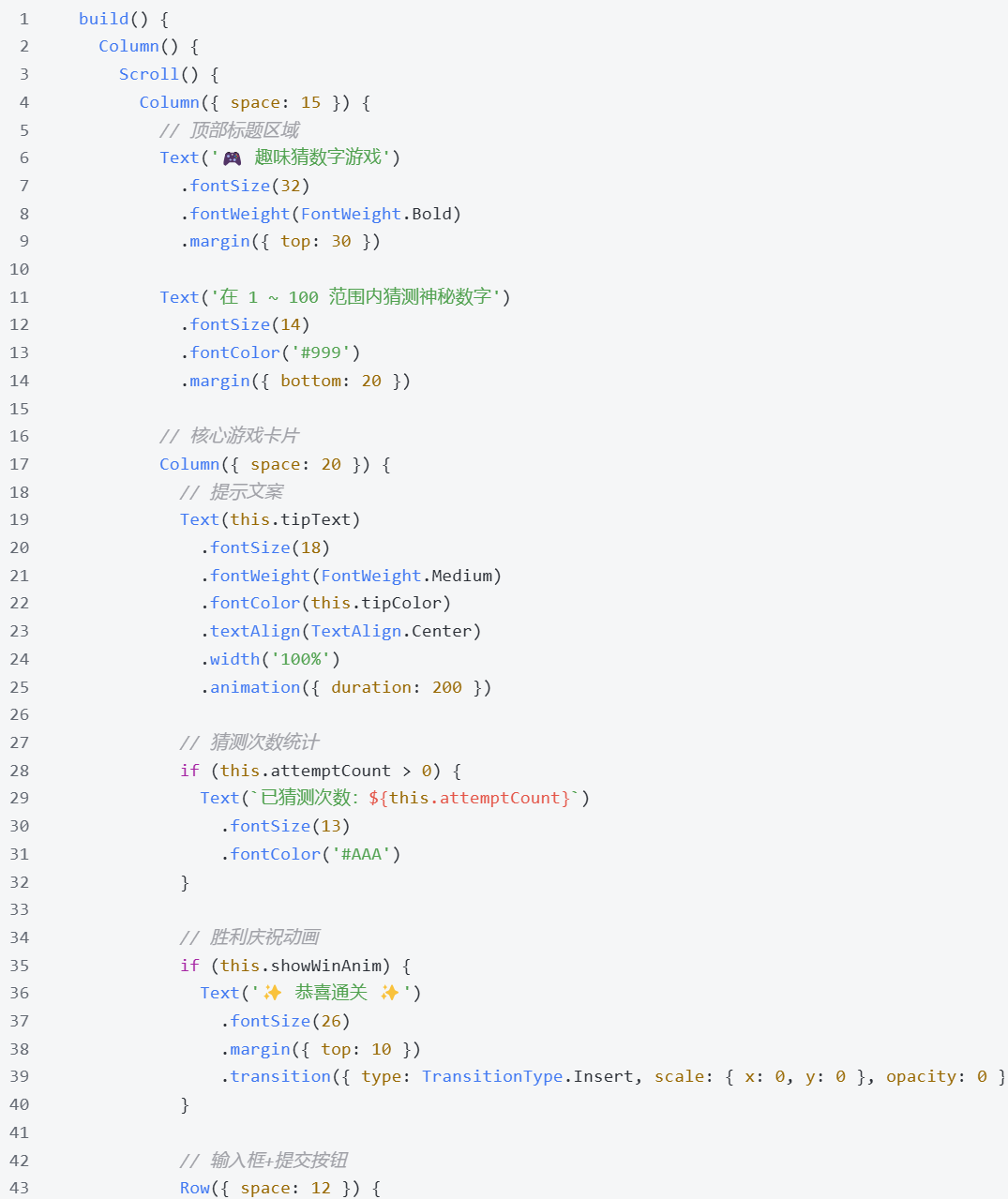Click the first sparkle emoji on line 36
Screen dimensions: 1008x1199
point(272,993)
